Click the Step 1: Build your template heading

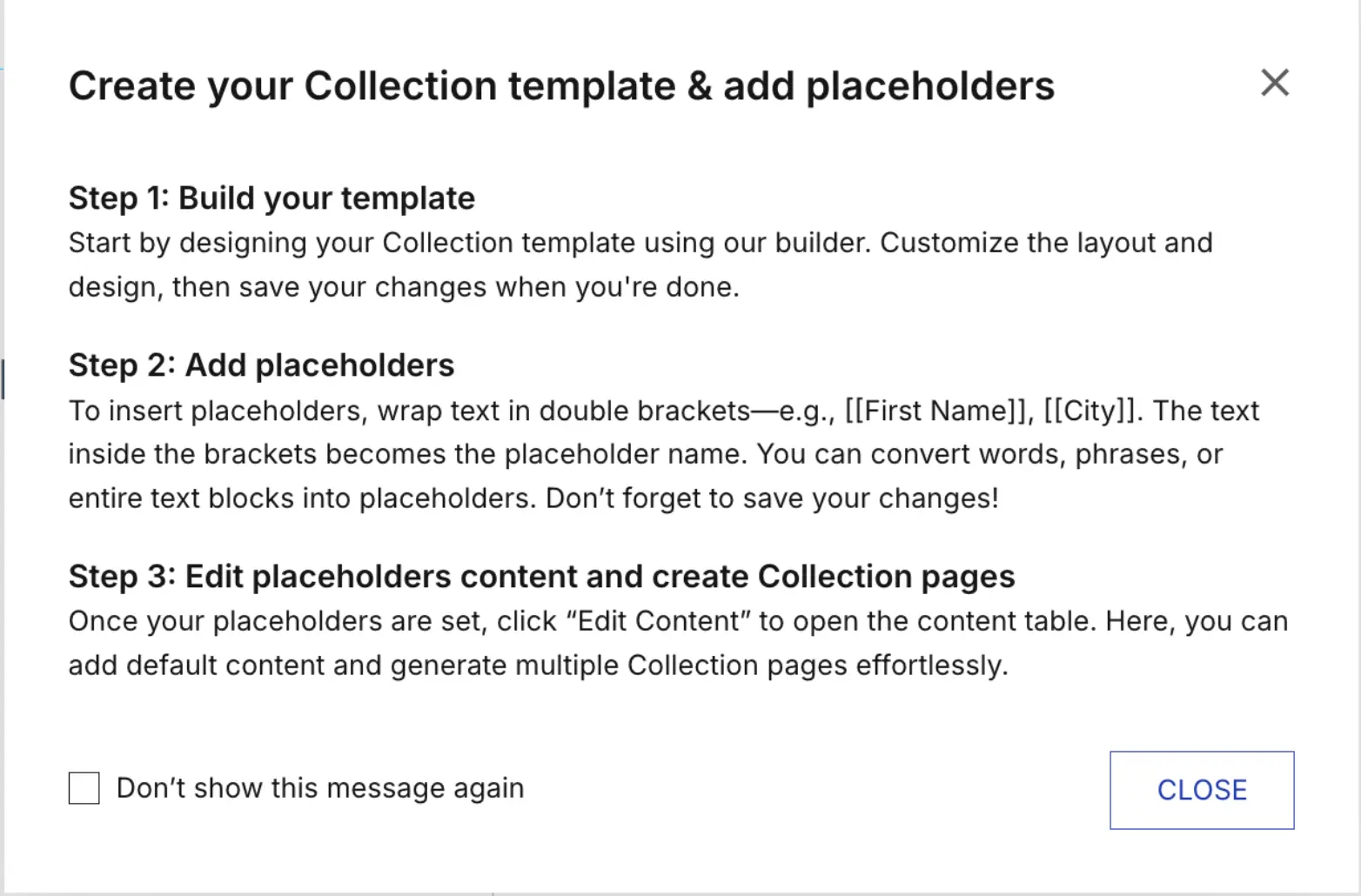point(272,198)
